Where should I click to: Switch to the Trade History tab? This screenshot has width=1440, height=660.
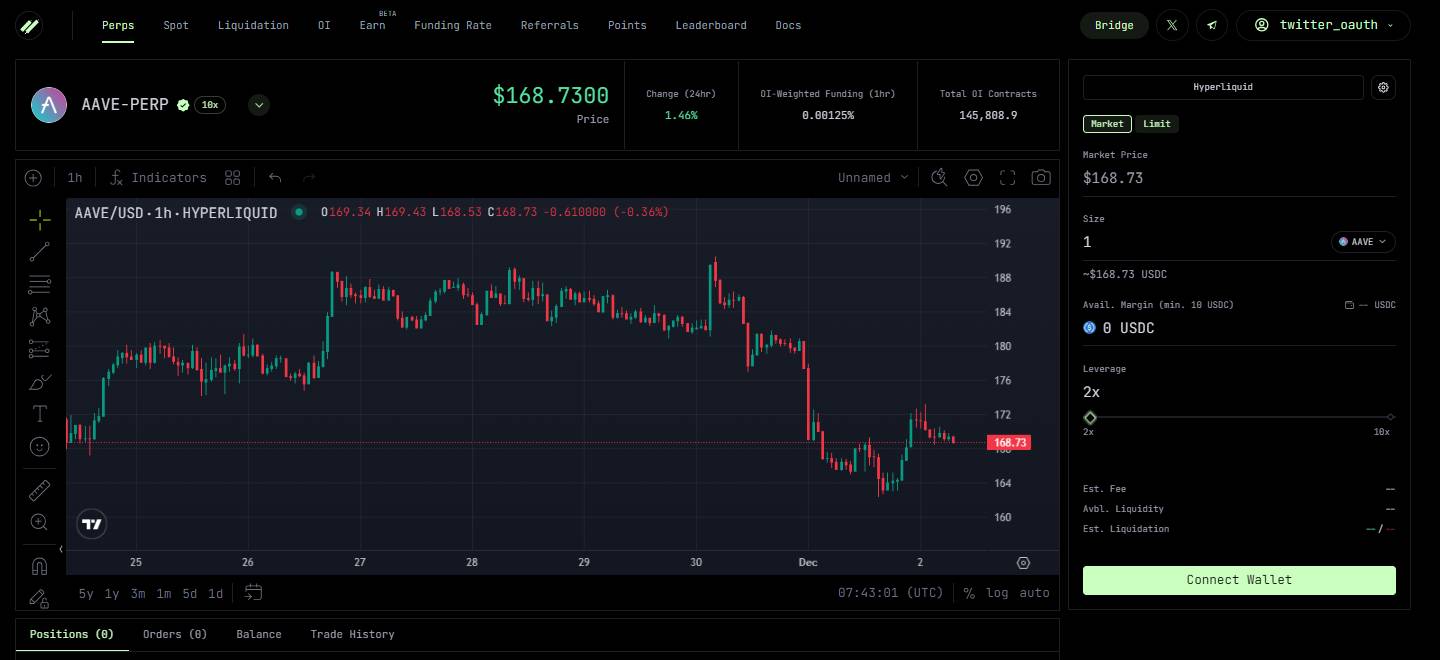[x=352, y=634]
